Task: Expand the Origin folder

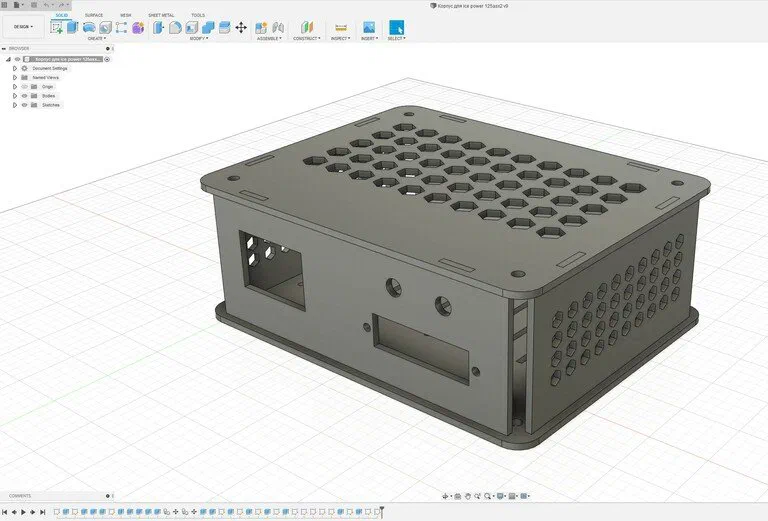Action: (15, 87)
